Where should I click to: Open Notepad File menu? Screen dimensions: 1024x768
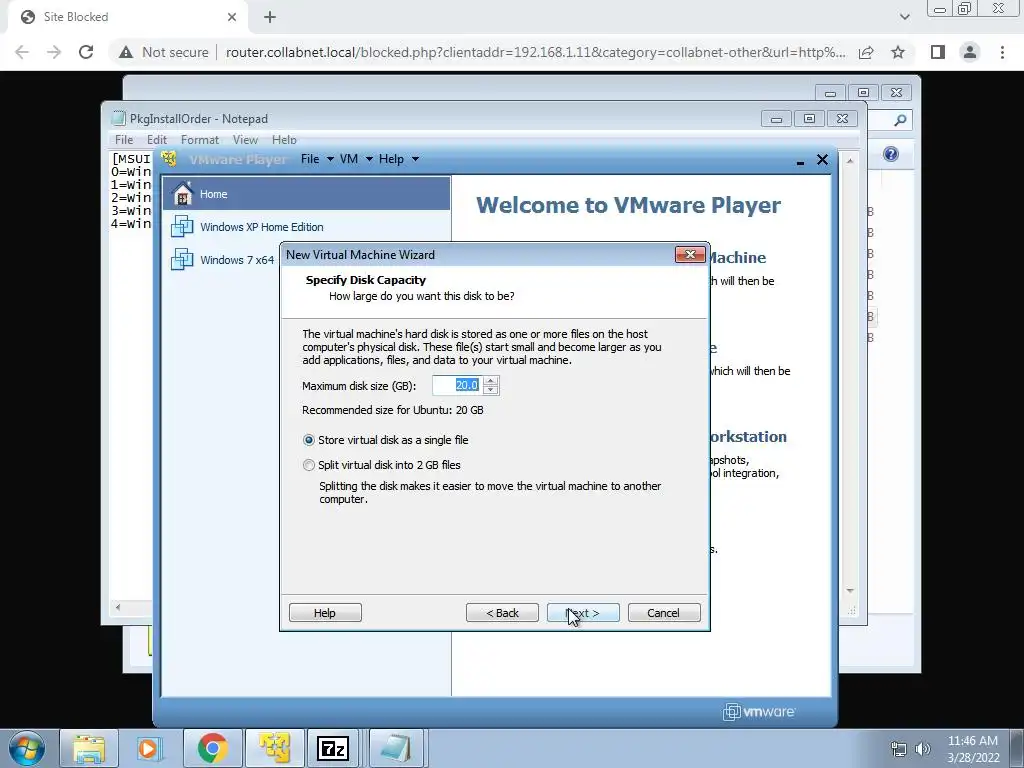coord(123,140)
